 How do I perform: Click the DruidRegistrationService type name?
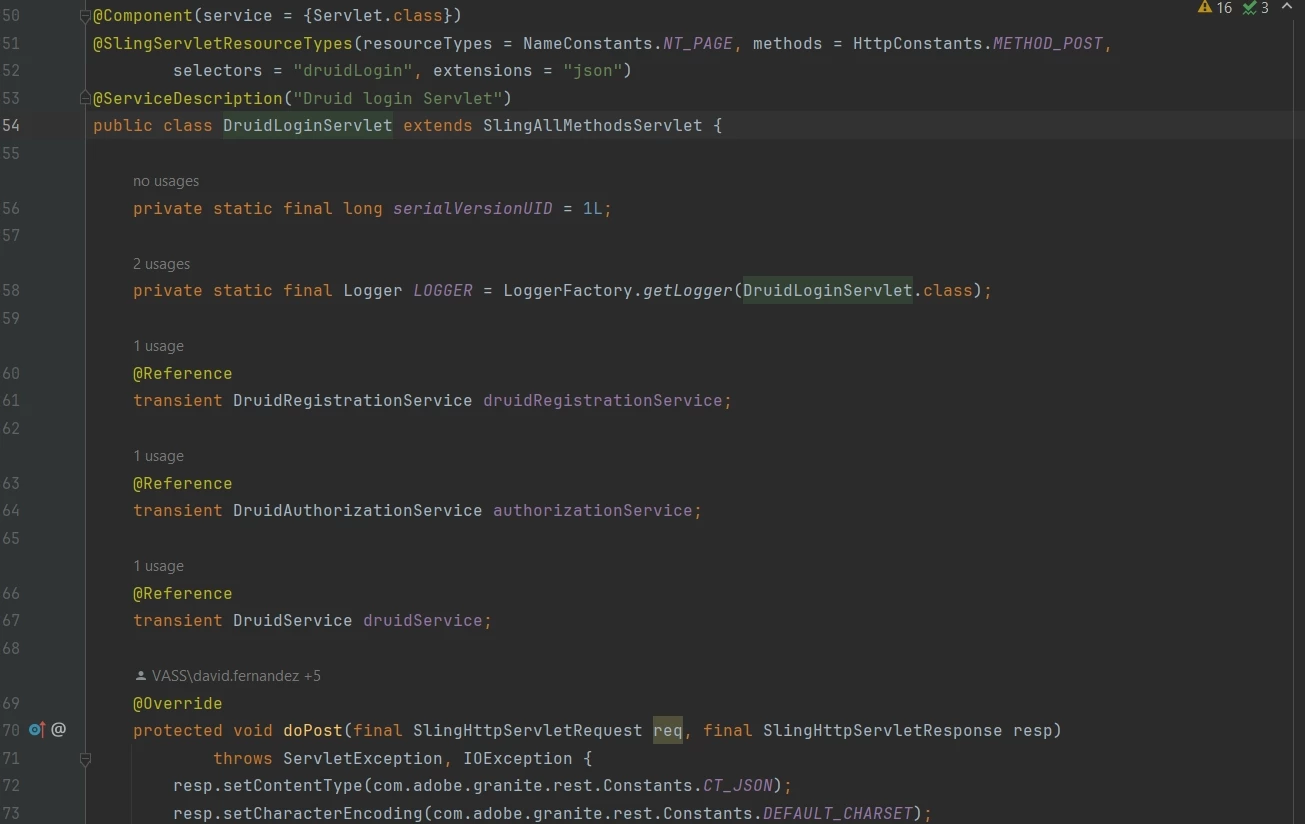pyautogui.click(x=353, y=401)
